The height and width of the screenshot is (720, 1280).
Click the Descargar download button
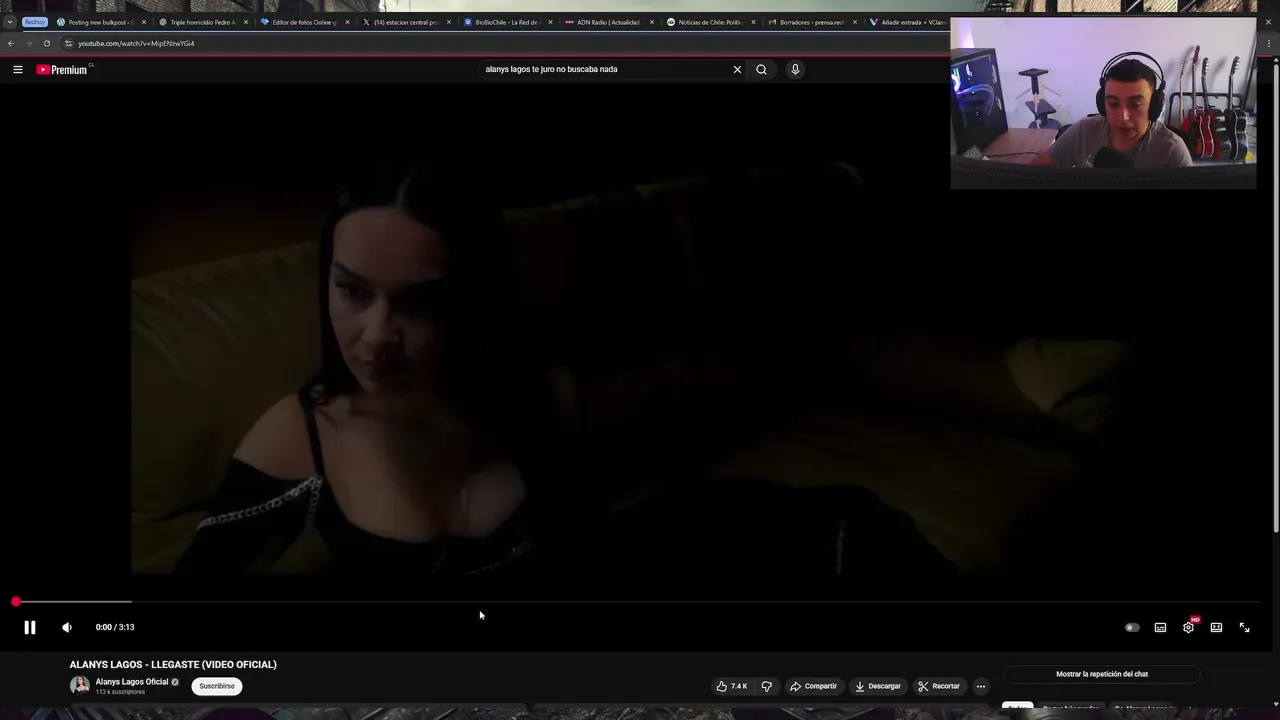(x=878, y=686)
